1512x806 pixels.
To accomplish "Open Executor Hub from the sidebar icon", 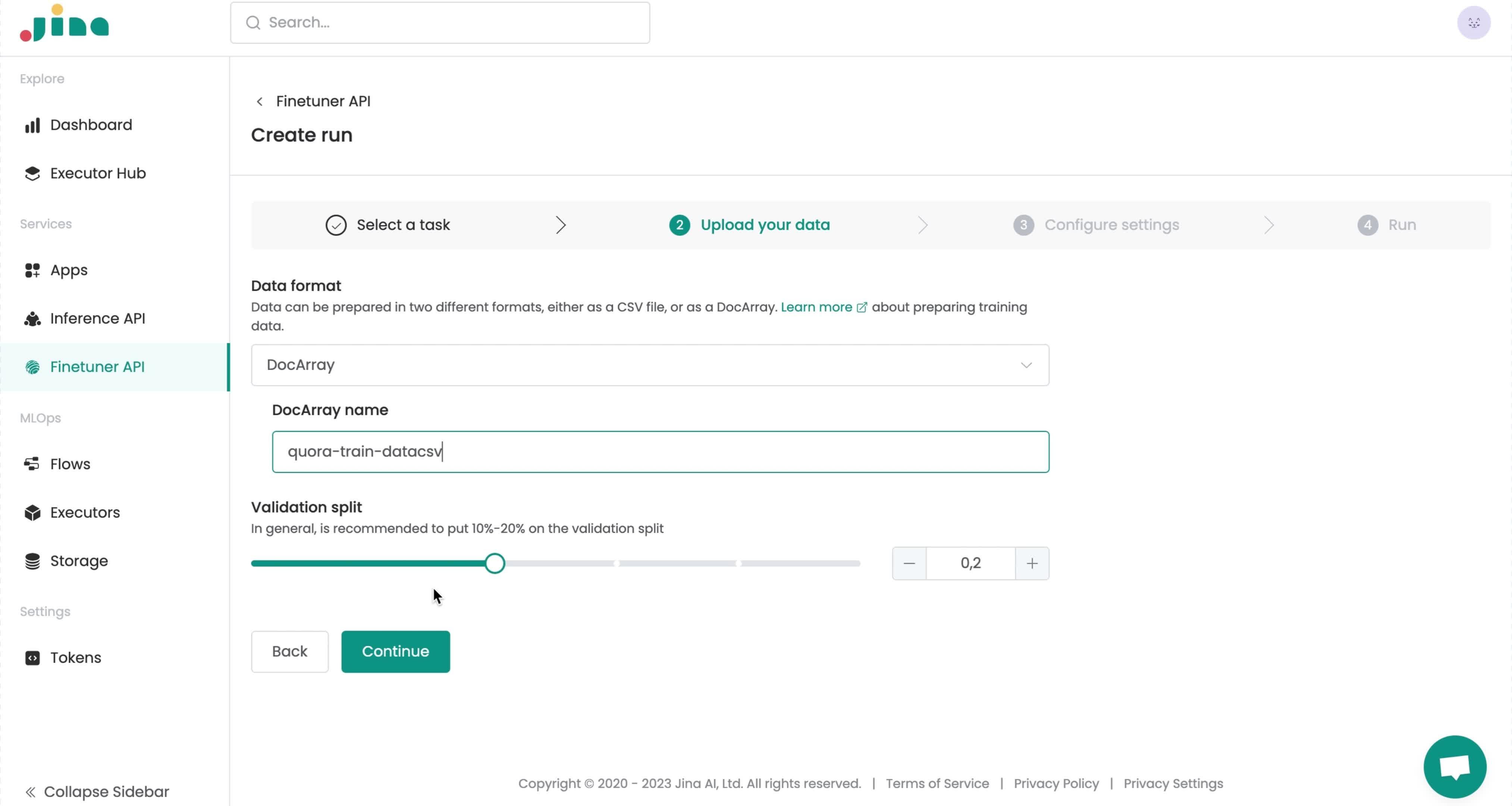I will point(32,173).
